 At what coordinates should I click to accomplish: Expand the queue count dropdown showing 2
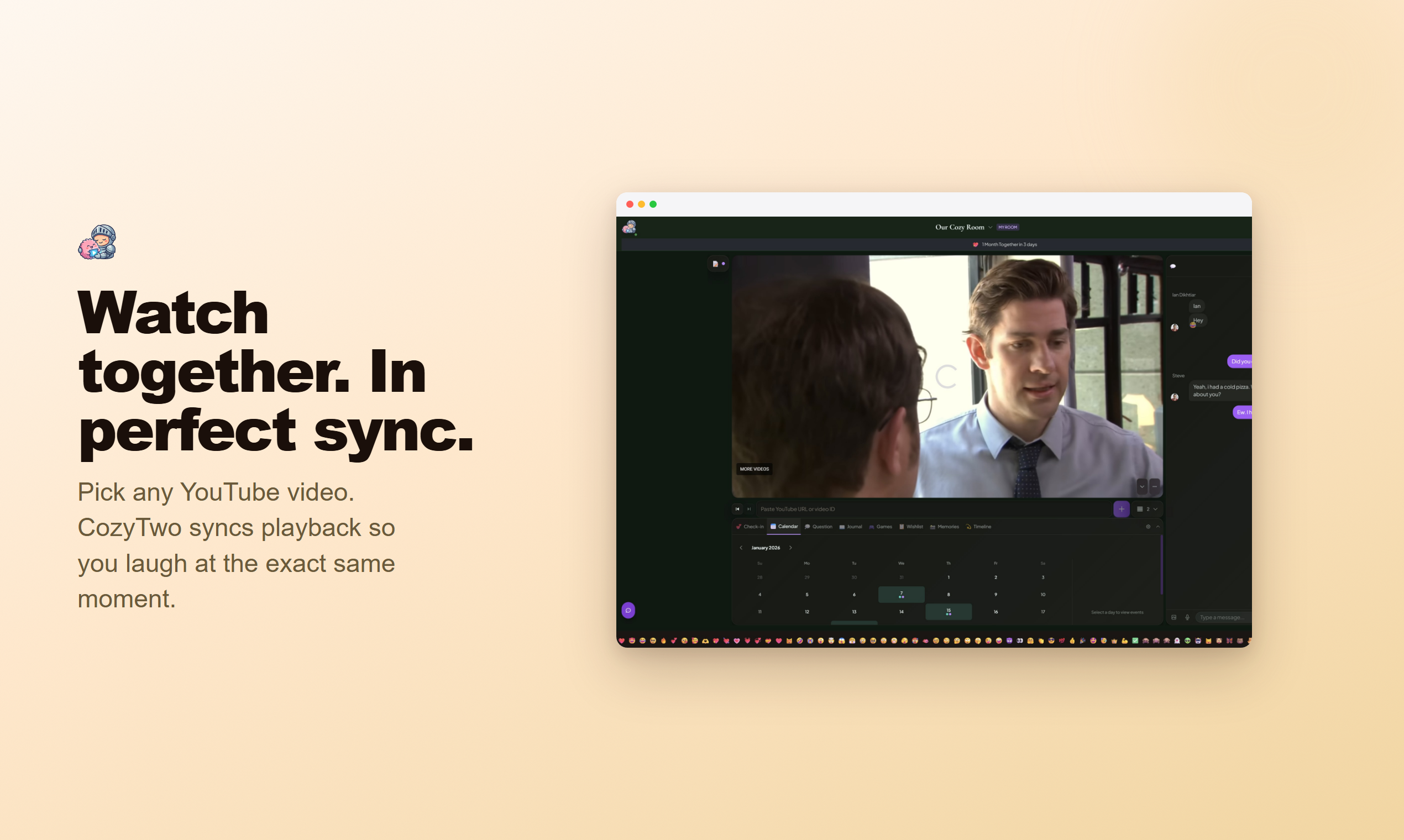coord(1150,509)
